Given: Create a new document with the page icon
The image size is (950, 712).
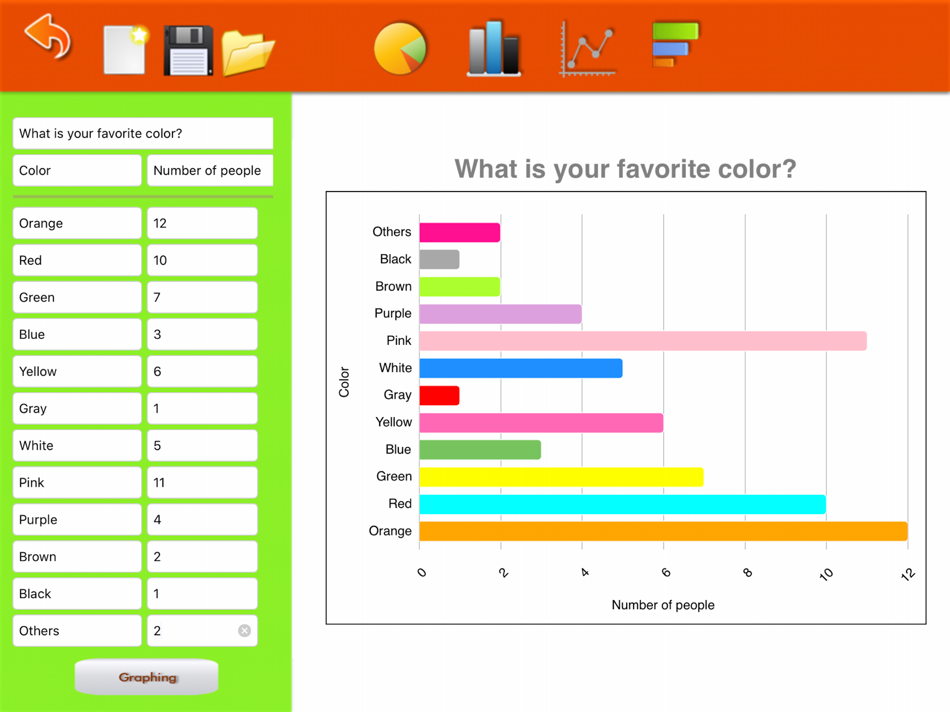Looking at the screenshot, I should point(125,50).
